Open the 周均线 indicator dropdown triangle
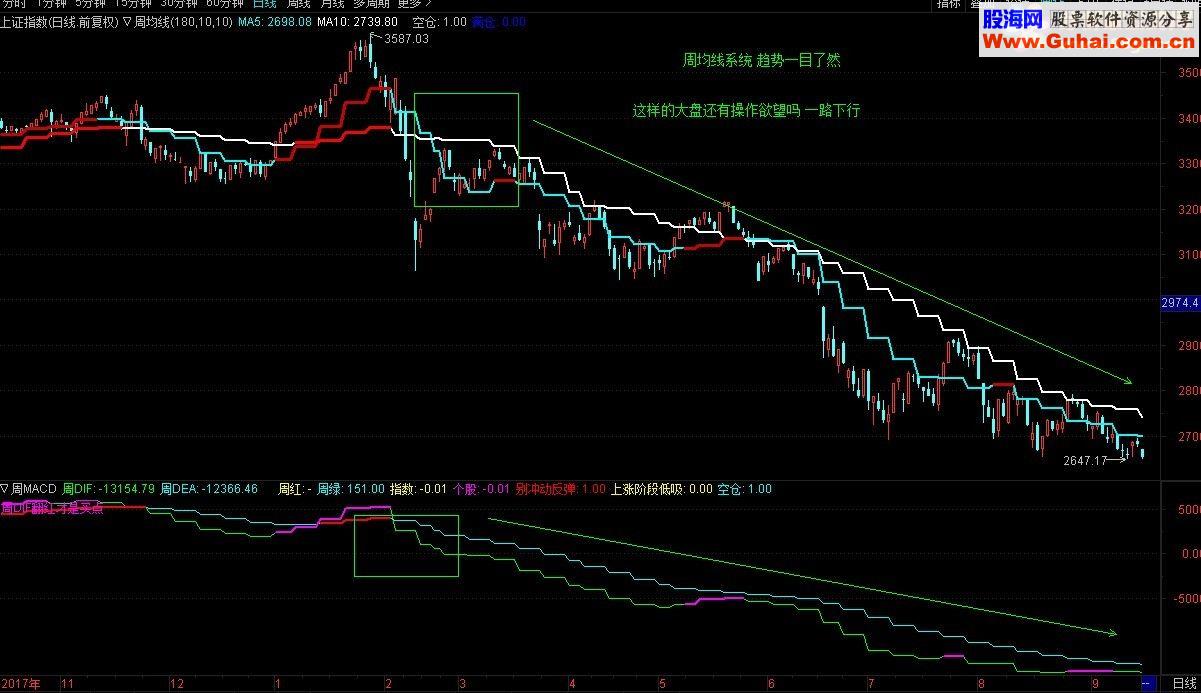Image resolution: width=1201 pixels, height=693 pixels. tap(127, 21)
